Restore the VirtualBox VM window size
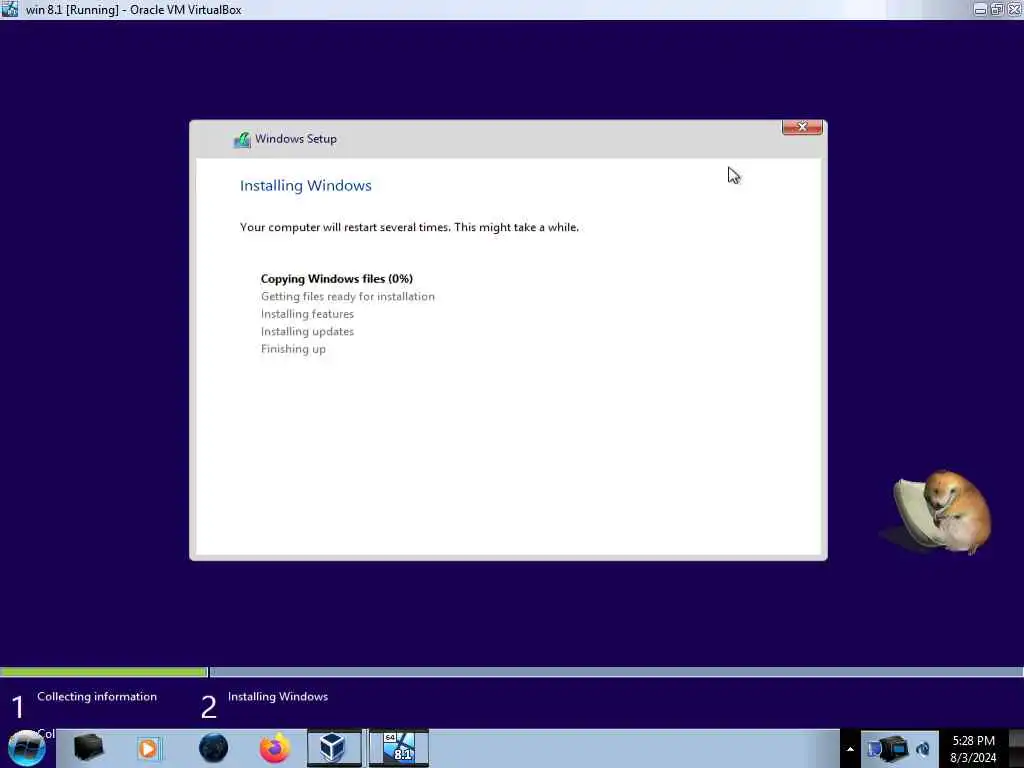Screen dimensions: 1024x768 pos(997,9)
